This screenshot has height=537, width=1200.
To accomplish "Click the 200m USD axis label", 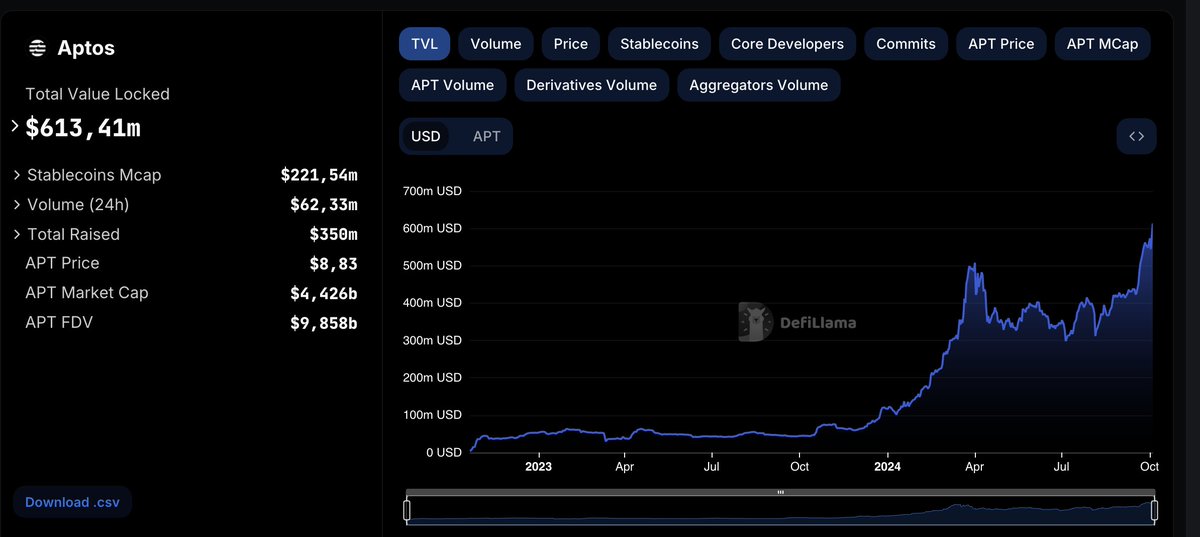I will pos(432,377).
